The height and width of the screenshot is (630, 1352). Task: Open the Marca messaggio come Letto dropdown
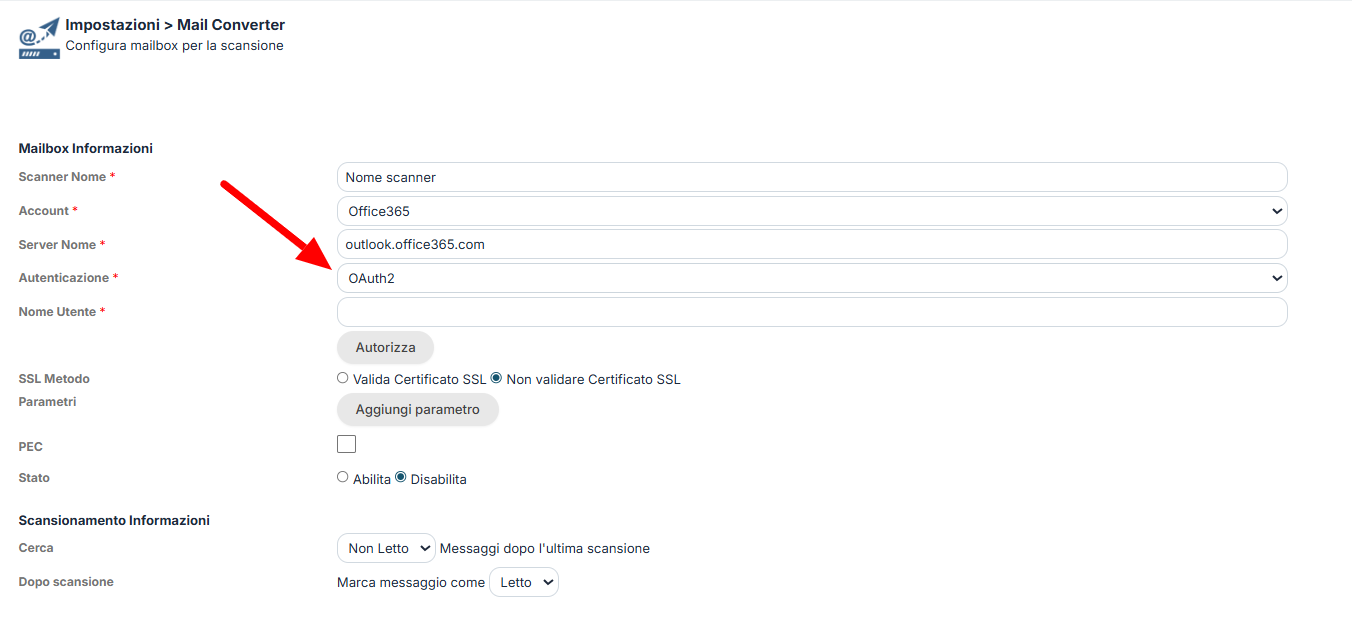(x=524, y=582)
